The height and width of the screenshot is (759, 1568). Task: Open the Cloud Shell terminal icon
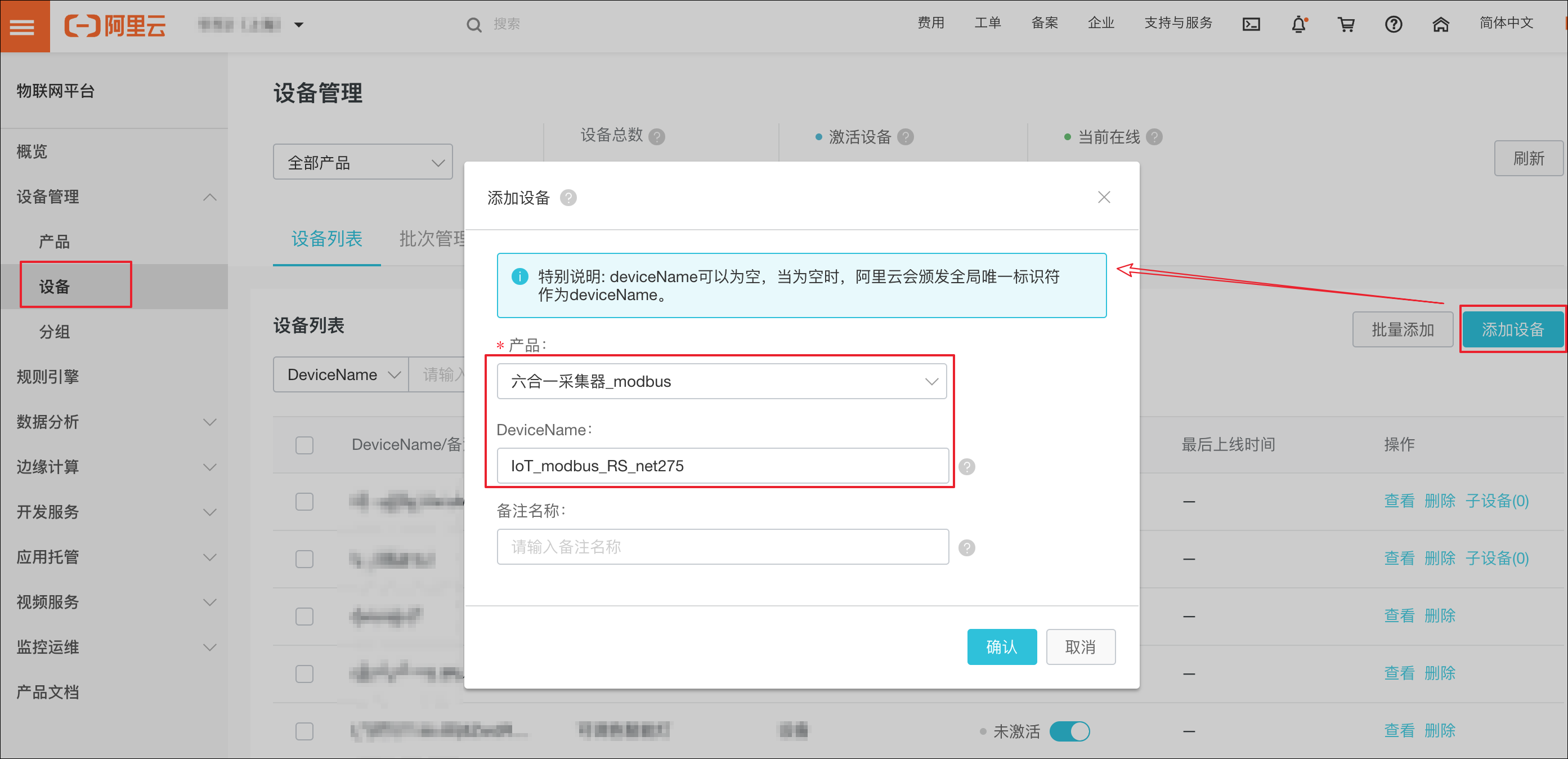pyautogui.click(x=1251, y=24)
